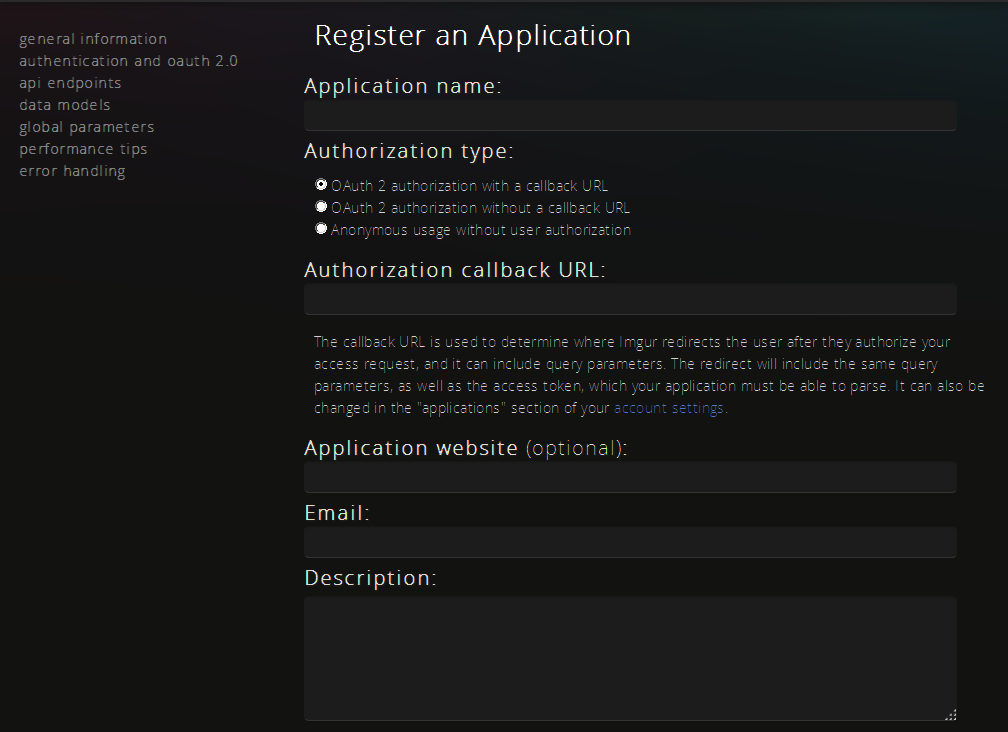This screenshot has height=732, width=1008.
Task: Open the performance tips section
Action: (83, 148)
